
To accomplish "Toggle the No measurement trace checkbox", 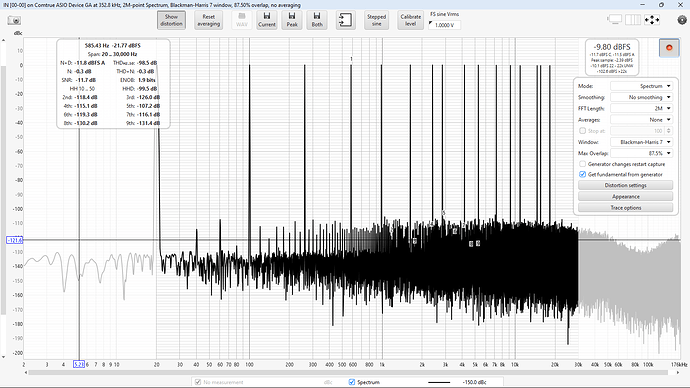I will (198, 382).
